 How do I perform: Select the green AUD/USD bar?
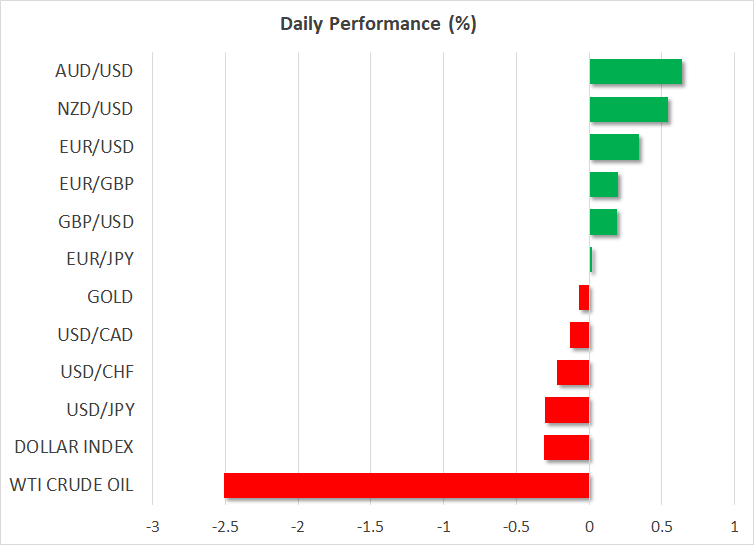635,72
